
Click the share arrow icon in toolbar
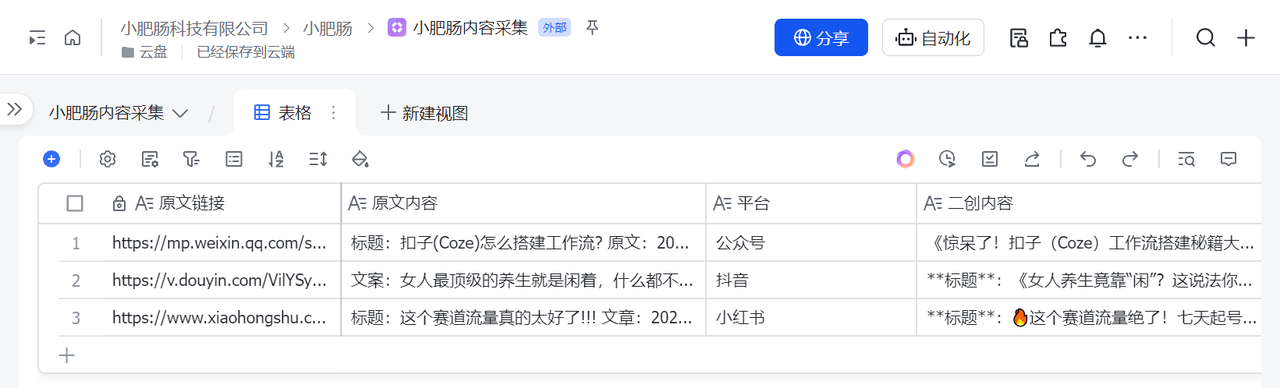pos(1032,159)
